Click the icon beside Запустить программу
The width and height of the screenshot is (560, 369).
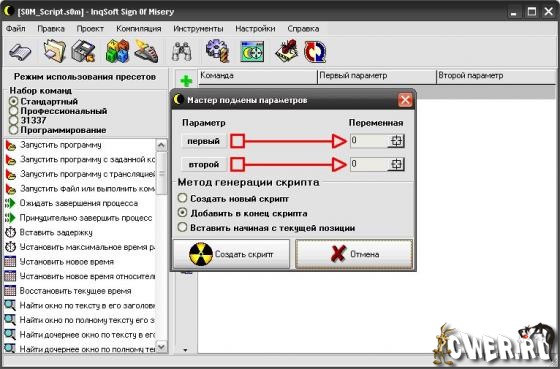point(11,145)
